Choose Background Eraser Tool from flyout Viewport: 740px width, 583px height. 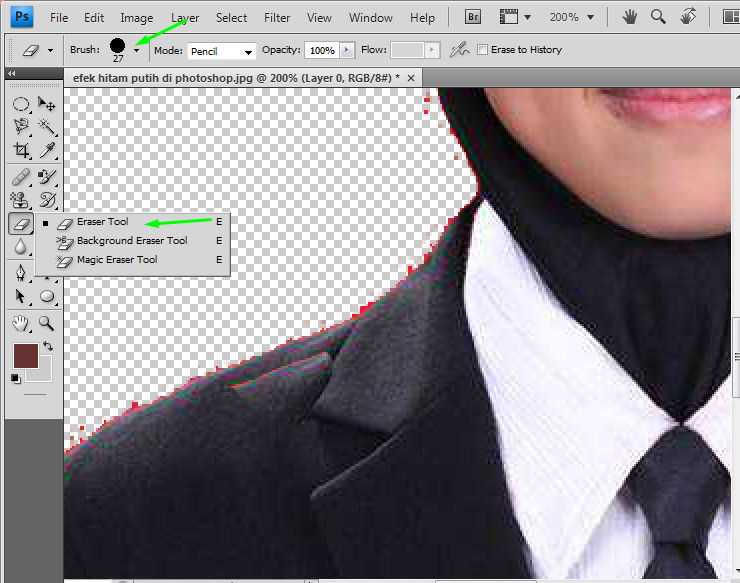[x=133, y=241]
